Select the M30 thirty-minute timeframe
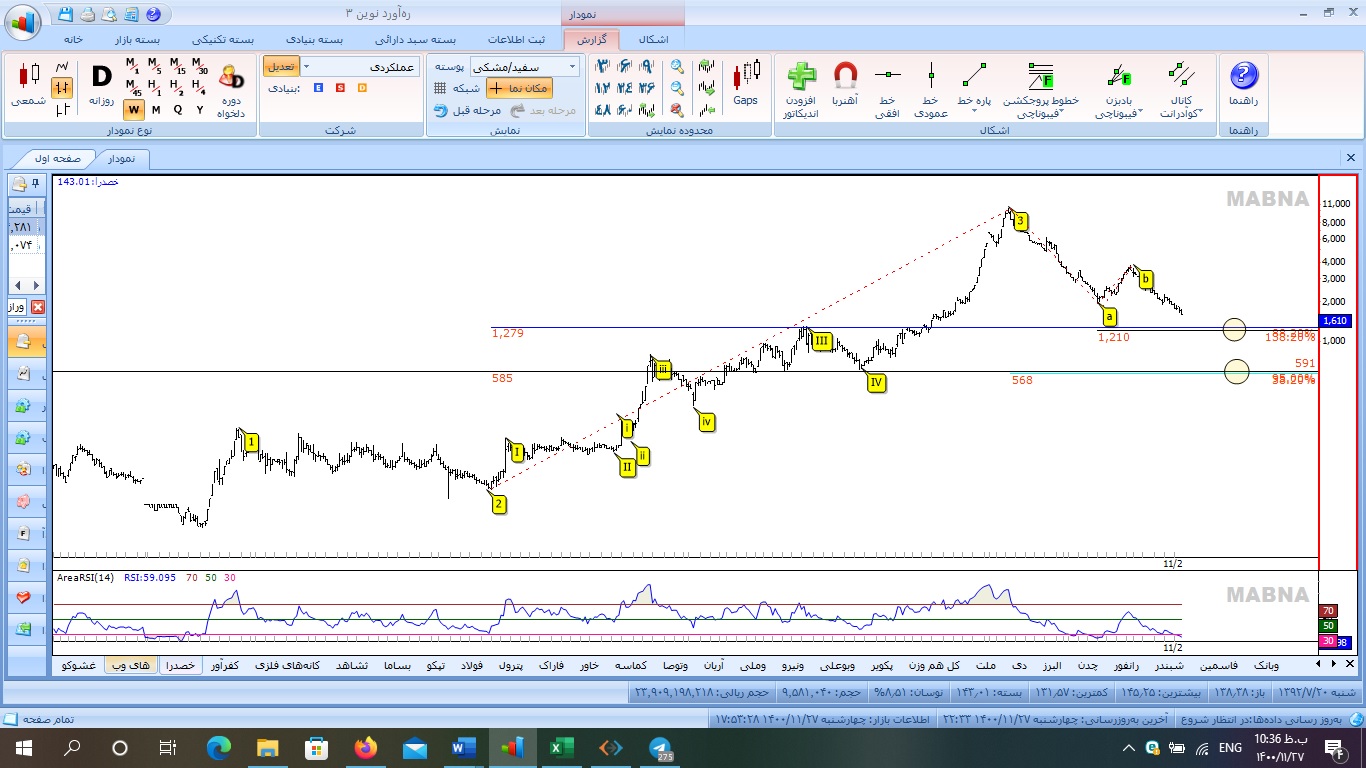The height and width of the screenshot is (768, 1366). 200,67
